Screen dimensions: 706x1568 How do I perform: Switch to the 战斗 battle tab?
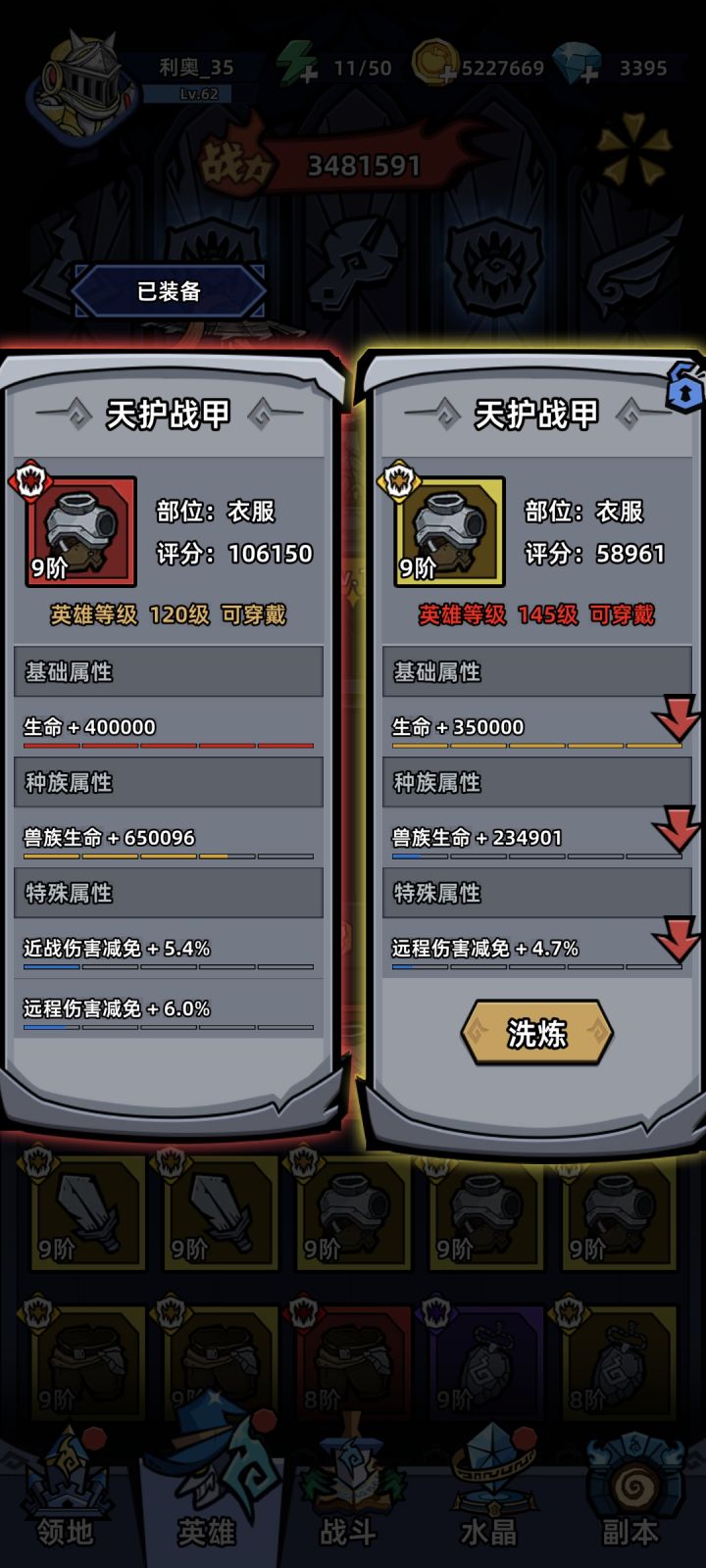(x=348, y=1499)
